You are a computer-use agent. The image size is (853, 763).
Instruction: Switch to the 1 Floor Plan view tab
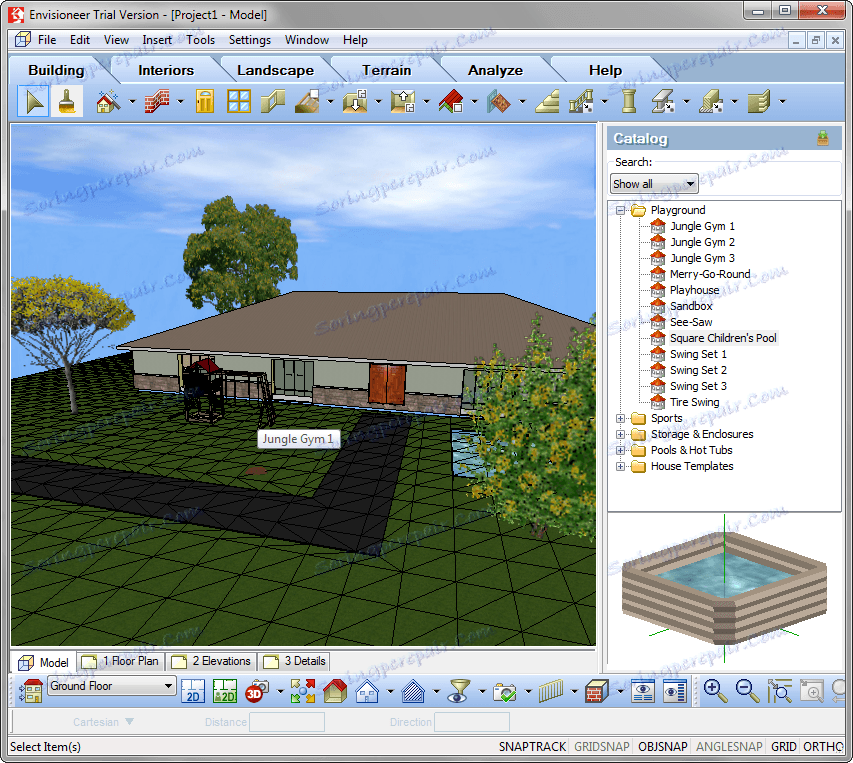tap(121, 661)
